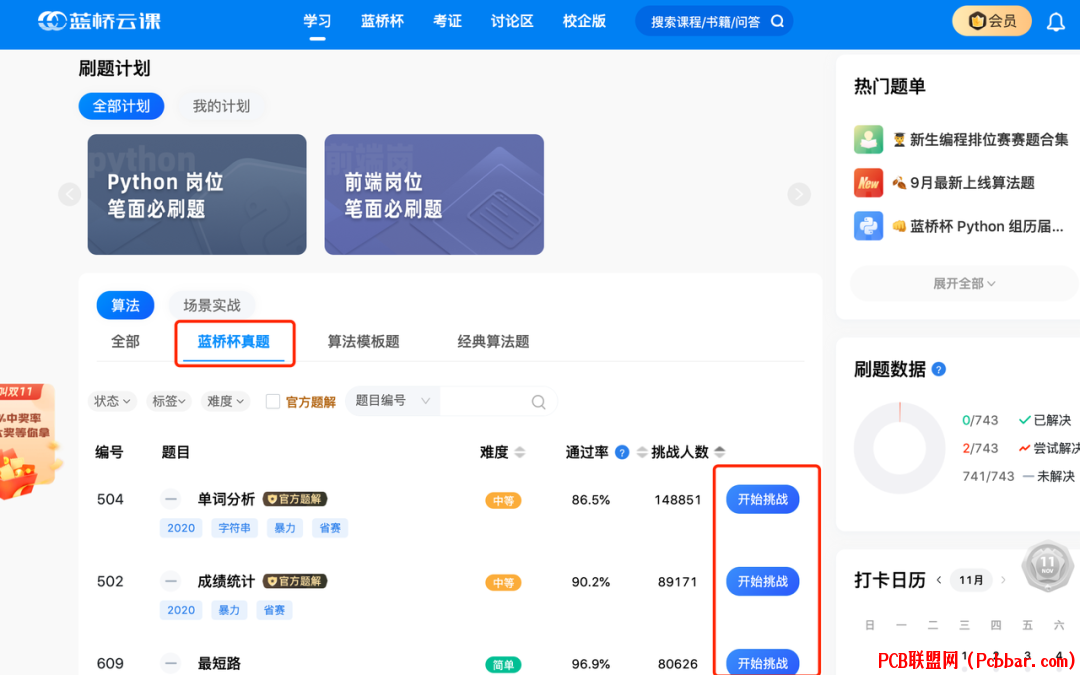Open the 11月 month selector
Viewport: 1080px width, 675px height.
[971, 580]
